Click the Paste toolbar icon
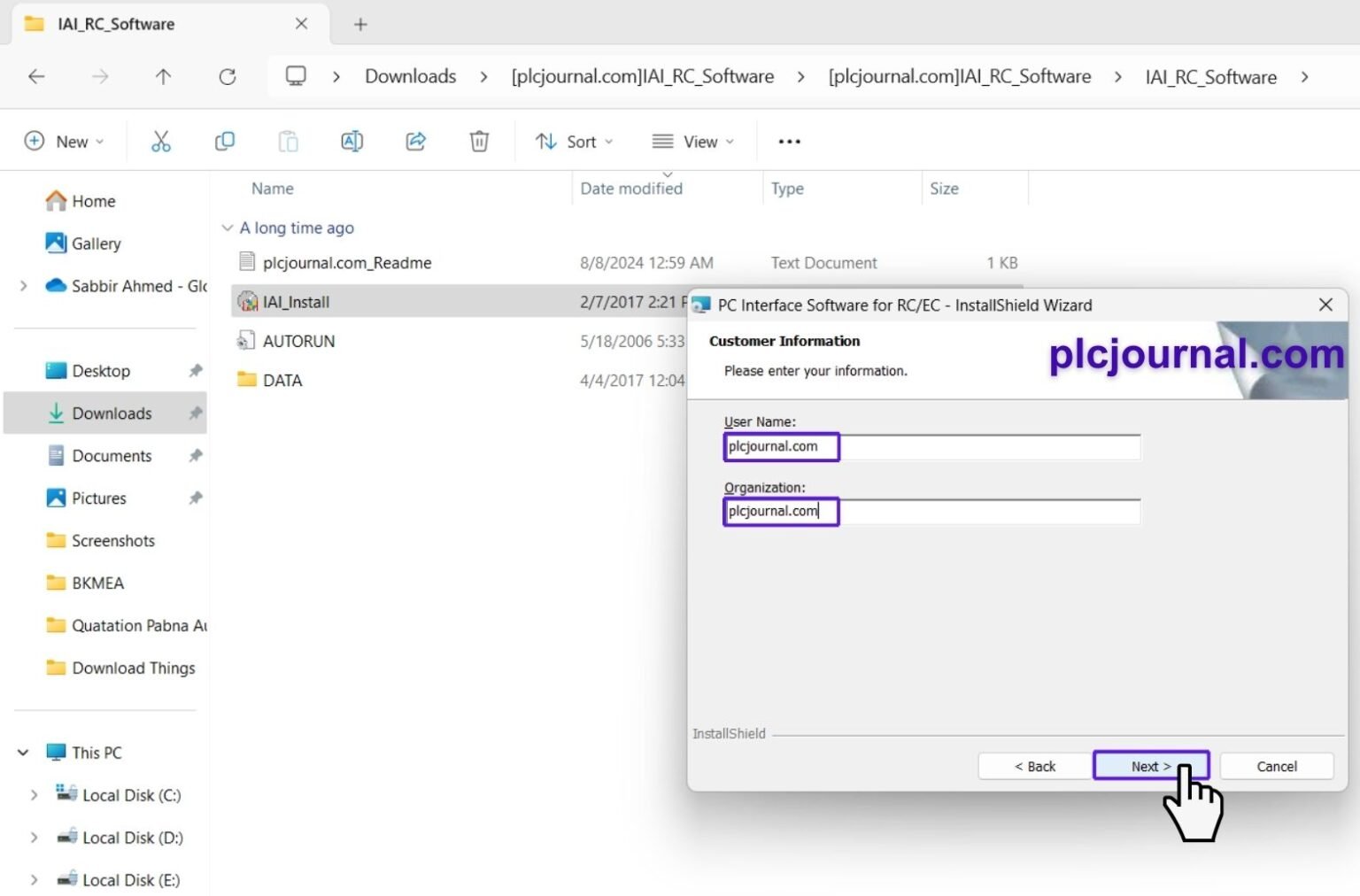This screenshot has height=896, width=1360. click(x=288, y=141)
